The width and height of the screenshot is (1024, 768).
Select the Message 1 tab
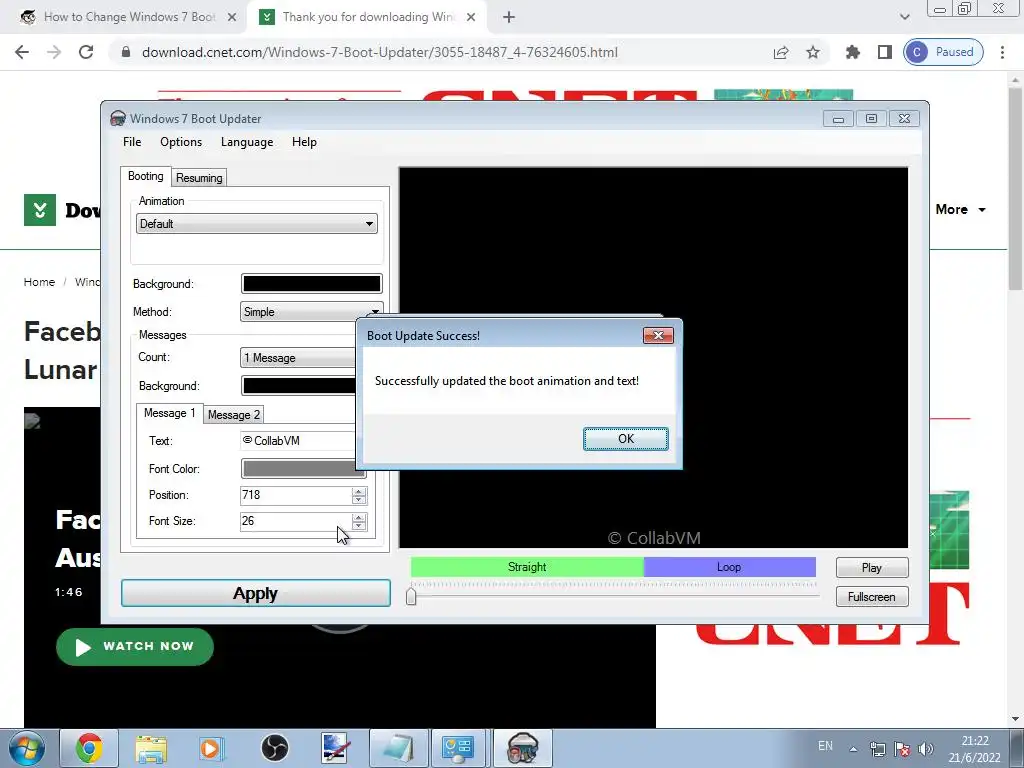pos(169,413)
